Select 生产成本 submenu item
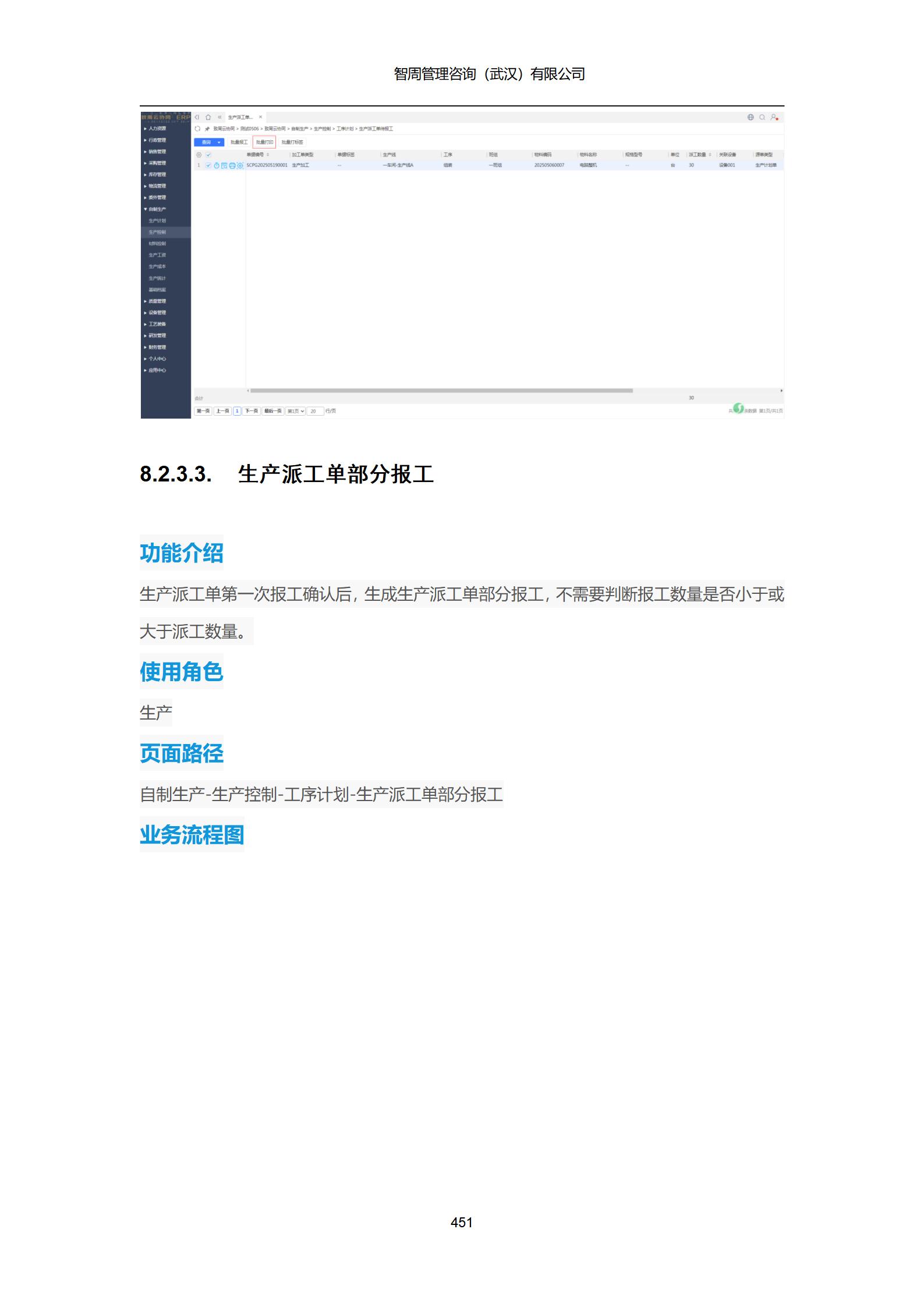Image resolution: width=924 pixels, height=1307 pixels. click(x=157, y=267)
